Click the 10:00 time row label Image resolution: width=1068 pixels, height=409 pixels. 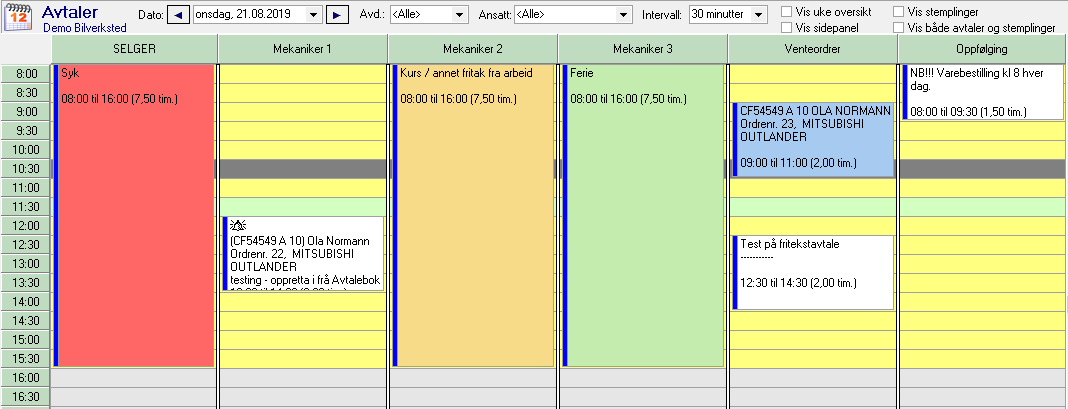pyautogui.click(x=25, y=150)
